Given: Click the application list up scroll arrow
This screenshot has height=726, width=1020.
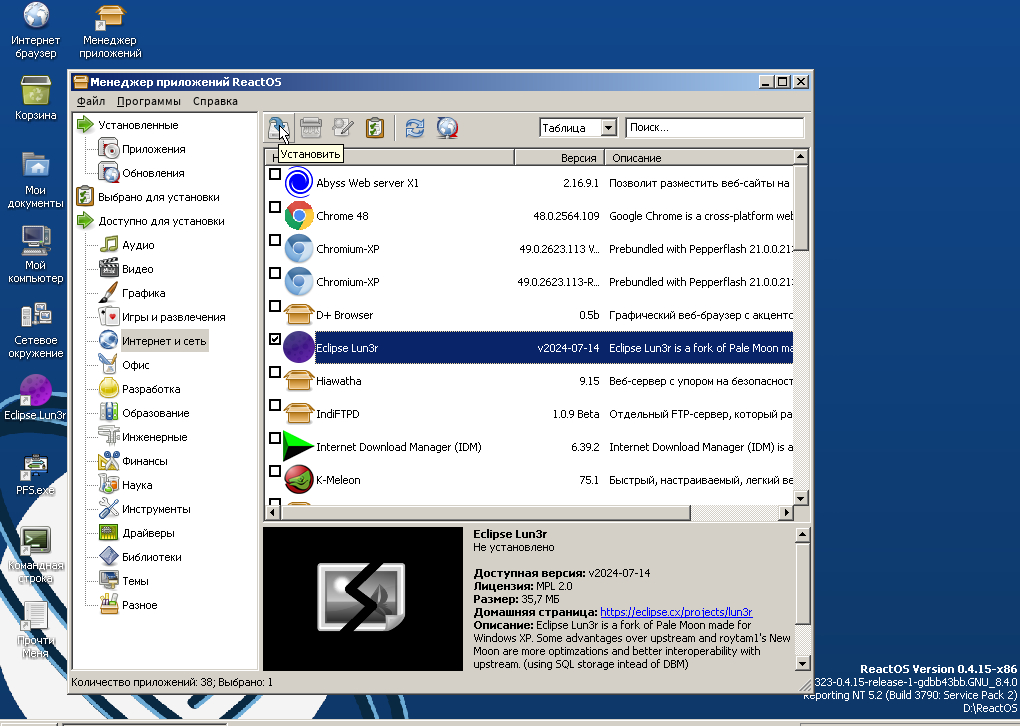Looking at the screenshot, I should (x=801, y=157).
